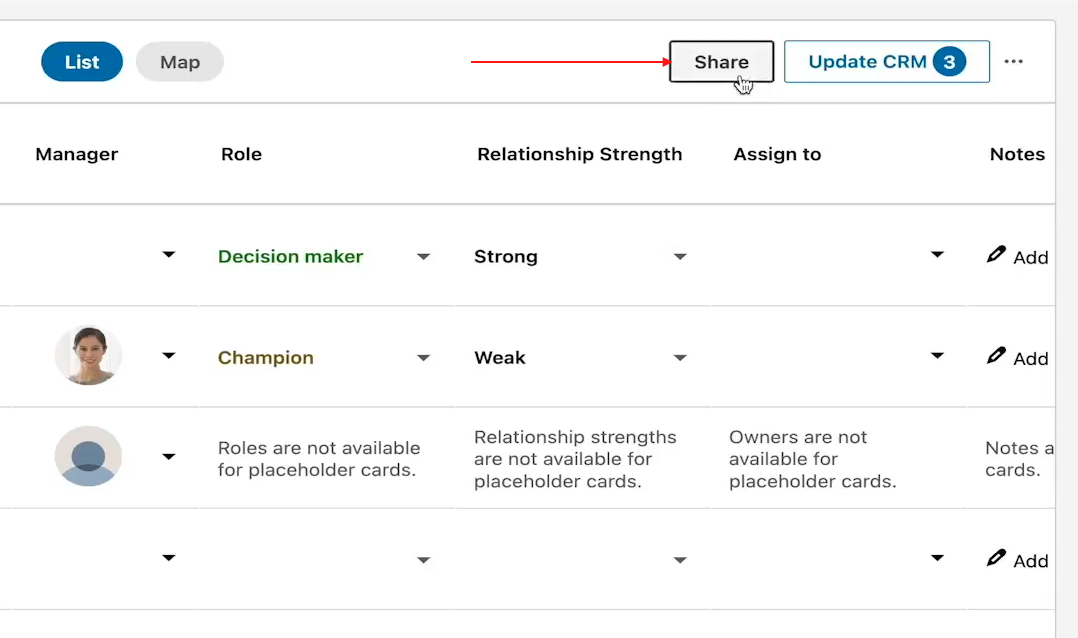Click the Share button
Viewport: 1078px width, 638px height.
721,62
